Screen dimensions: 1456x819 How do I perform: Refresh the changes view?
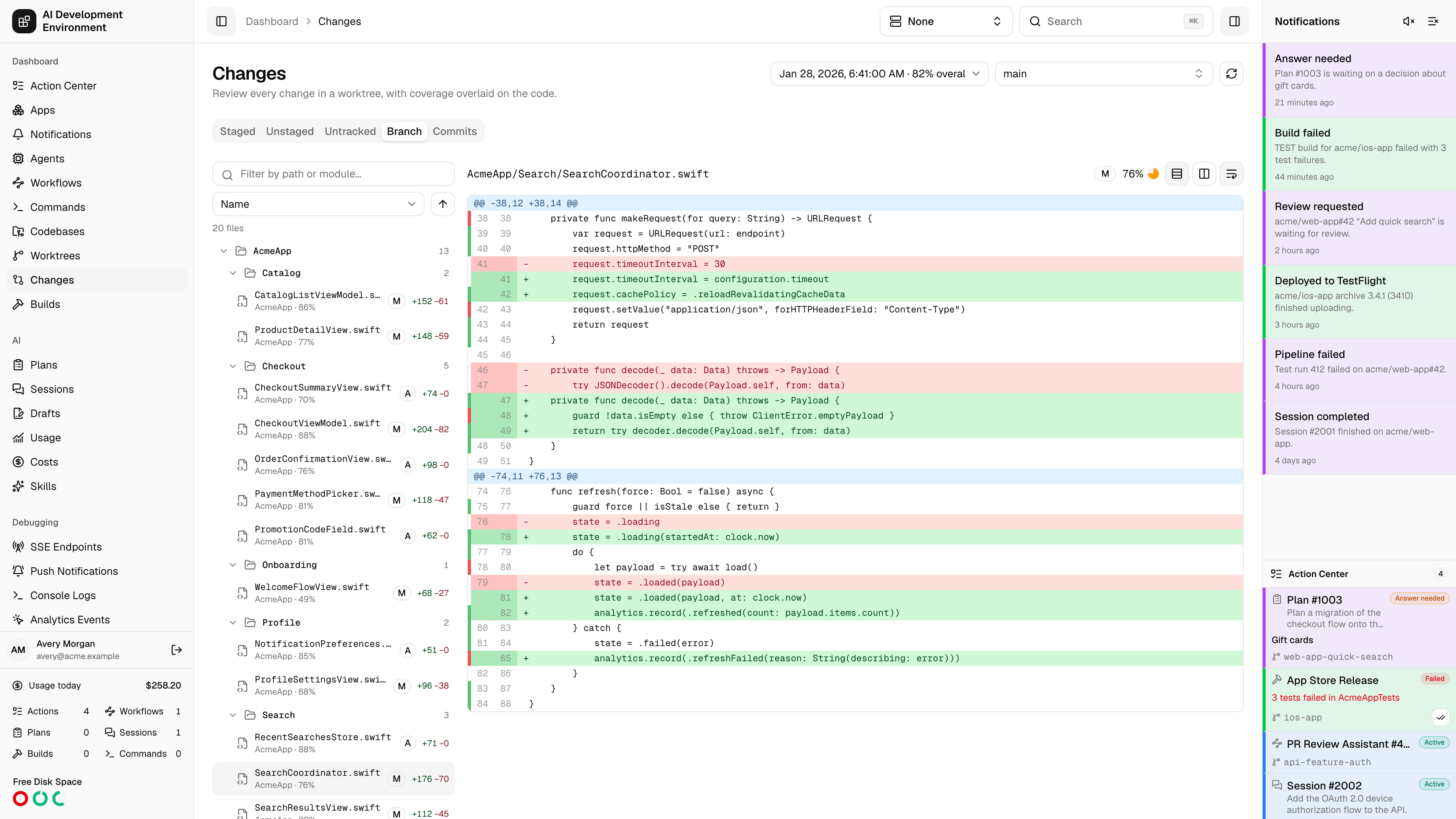1232,74
